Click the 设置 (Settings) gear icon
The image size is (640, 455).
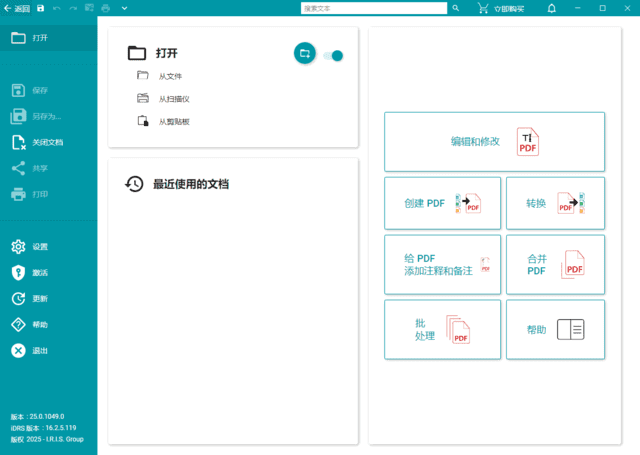click(x=18, y=247)
